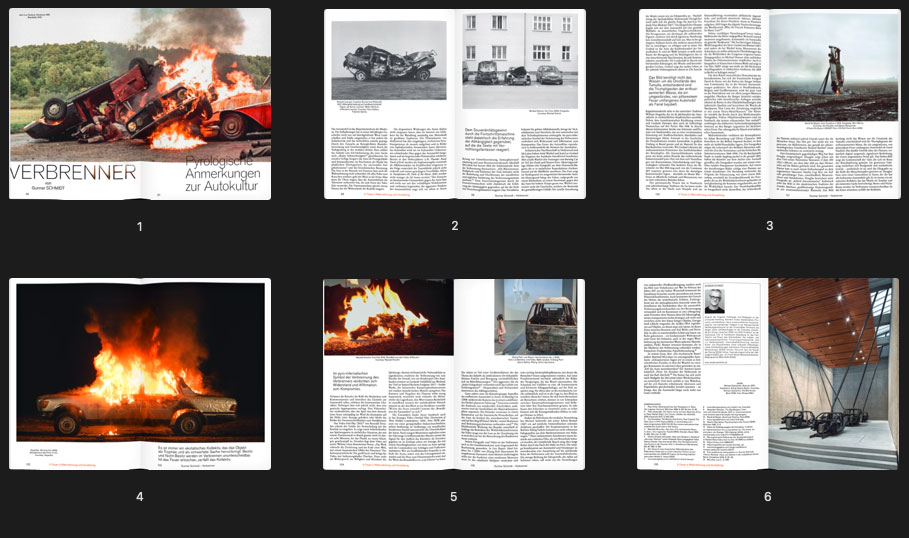
Task: Select spread thumbnail labeled 2
Action: [x=454, y=104]
